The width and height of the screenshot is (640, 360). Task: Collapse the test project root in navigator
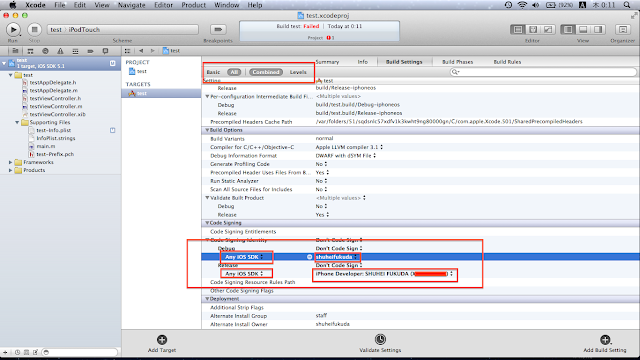point(4,63)
